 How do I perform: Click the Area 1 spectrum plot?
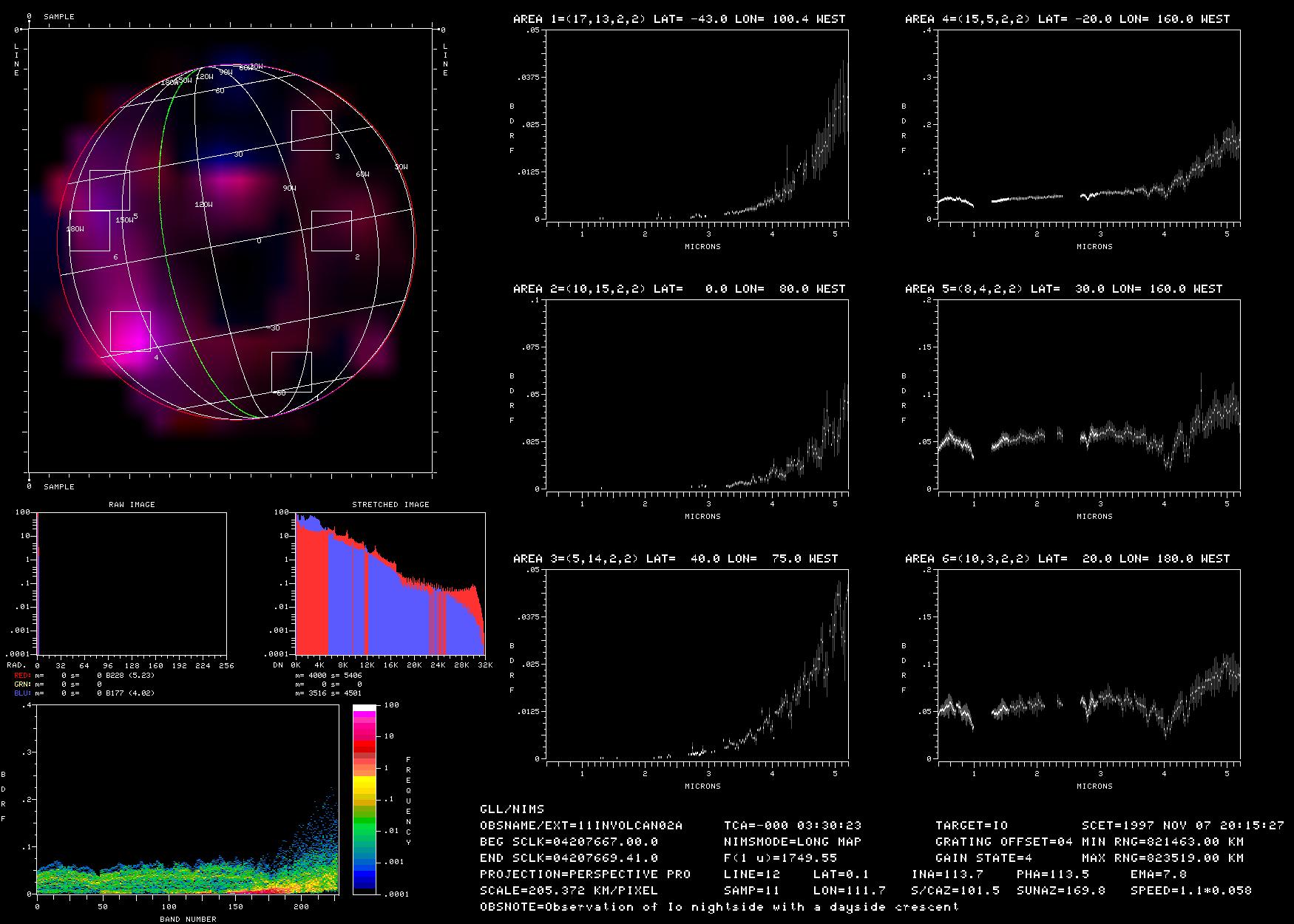tap(697, 125)
